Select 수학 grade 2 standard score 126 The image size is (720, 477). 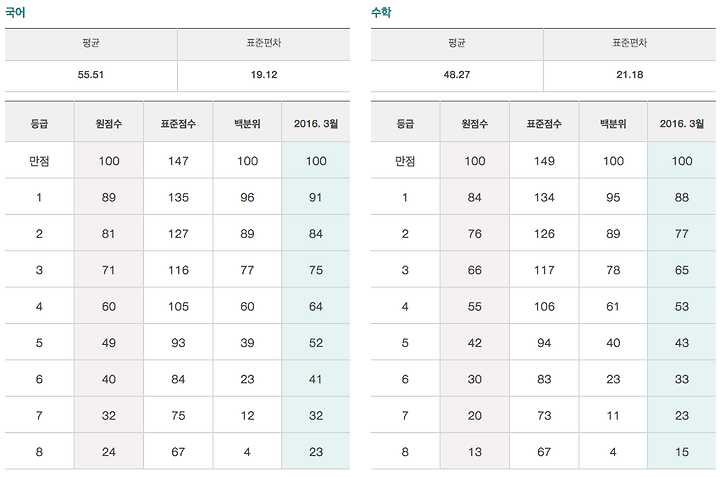coord(544,234)
